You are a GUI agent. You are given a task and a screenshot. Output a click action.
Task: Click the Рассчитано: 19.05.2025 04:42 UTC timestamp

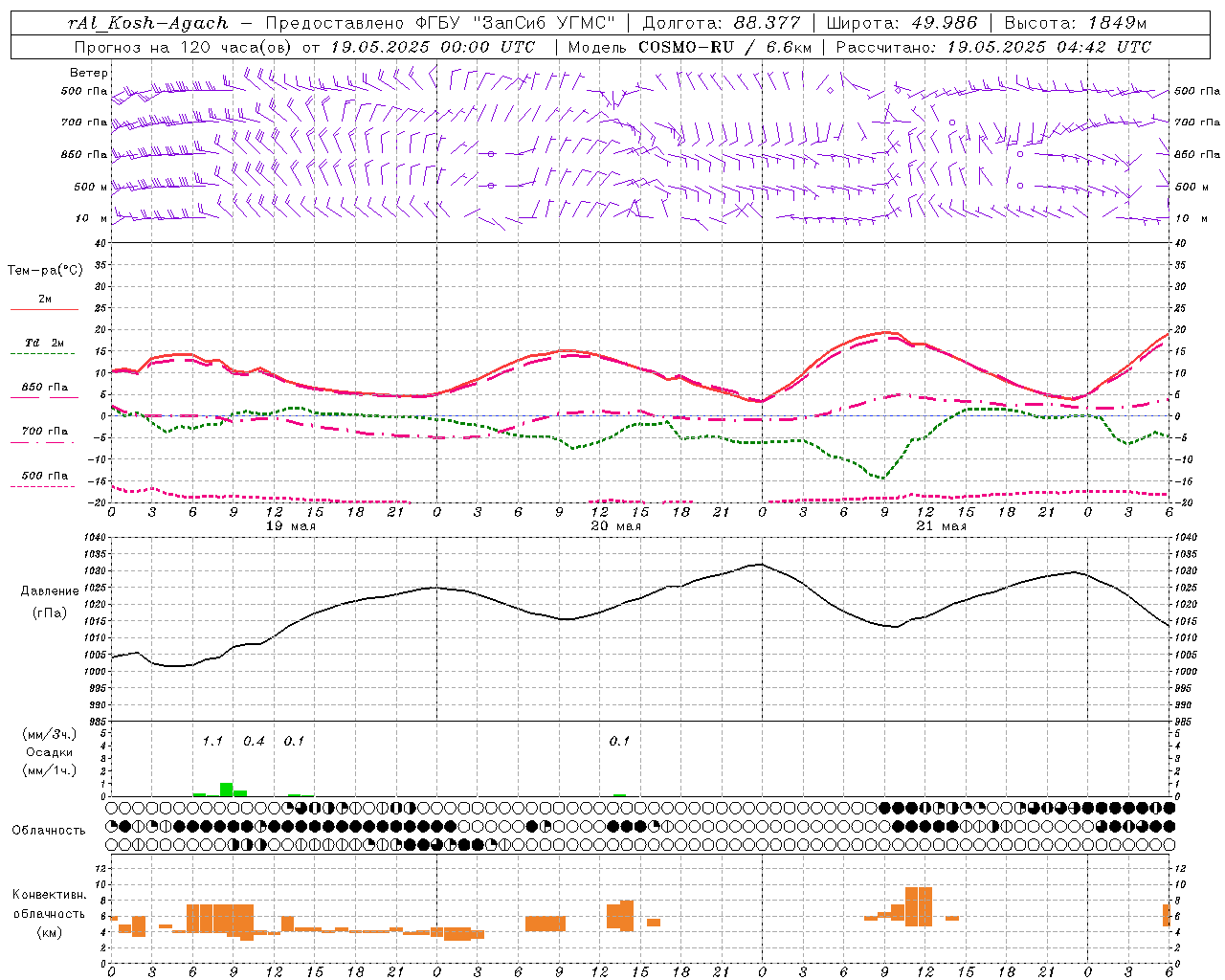993,47
